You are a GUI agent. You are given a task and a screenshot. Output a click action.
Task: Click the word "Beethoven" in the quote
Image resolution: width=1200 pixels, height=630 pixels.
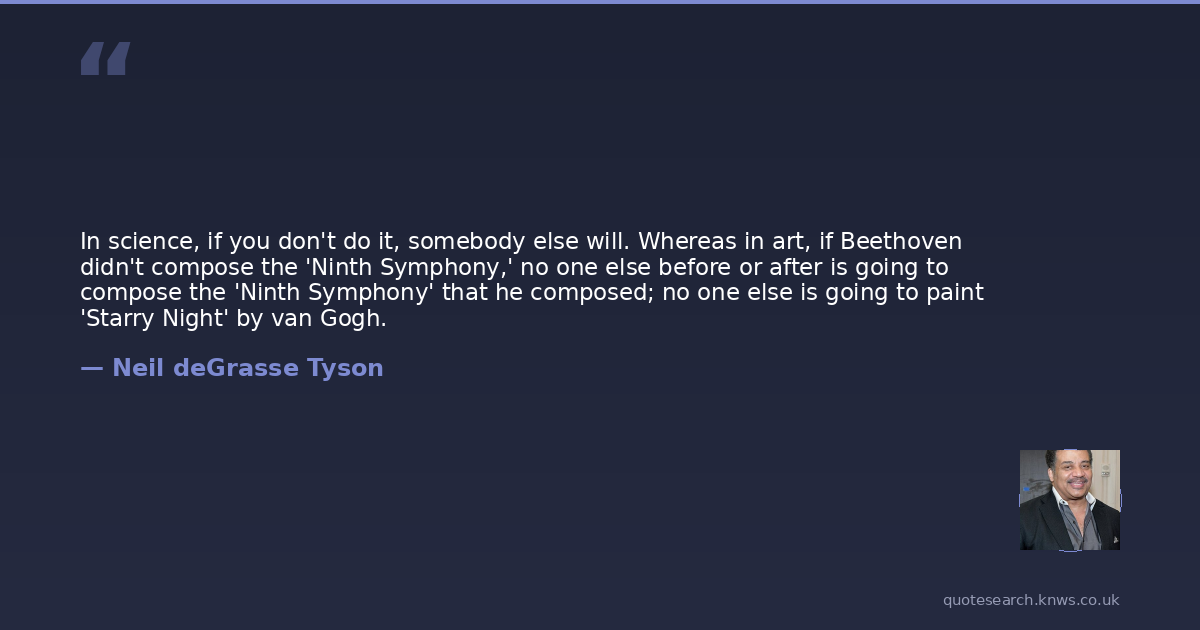pos(901,241)
